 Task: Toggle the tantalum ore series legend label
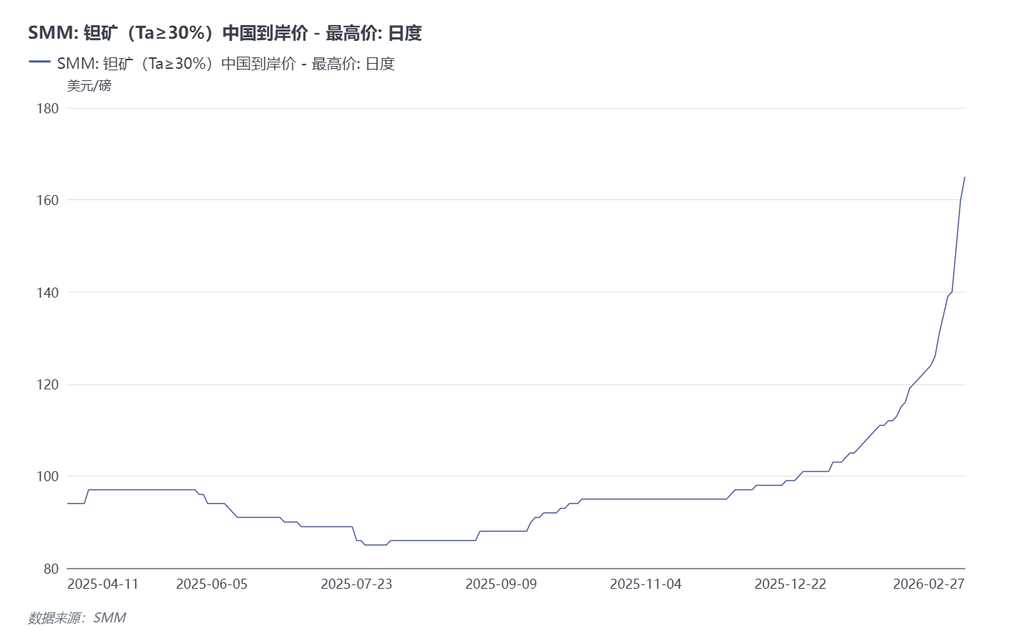point(226,64)
